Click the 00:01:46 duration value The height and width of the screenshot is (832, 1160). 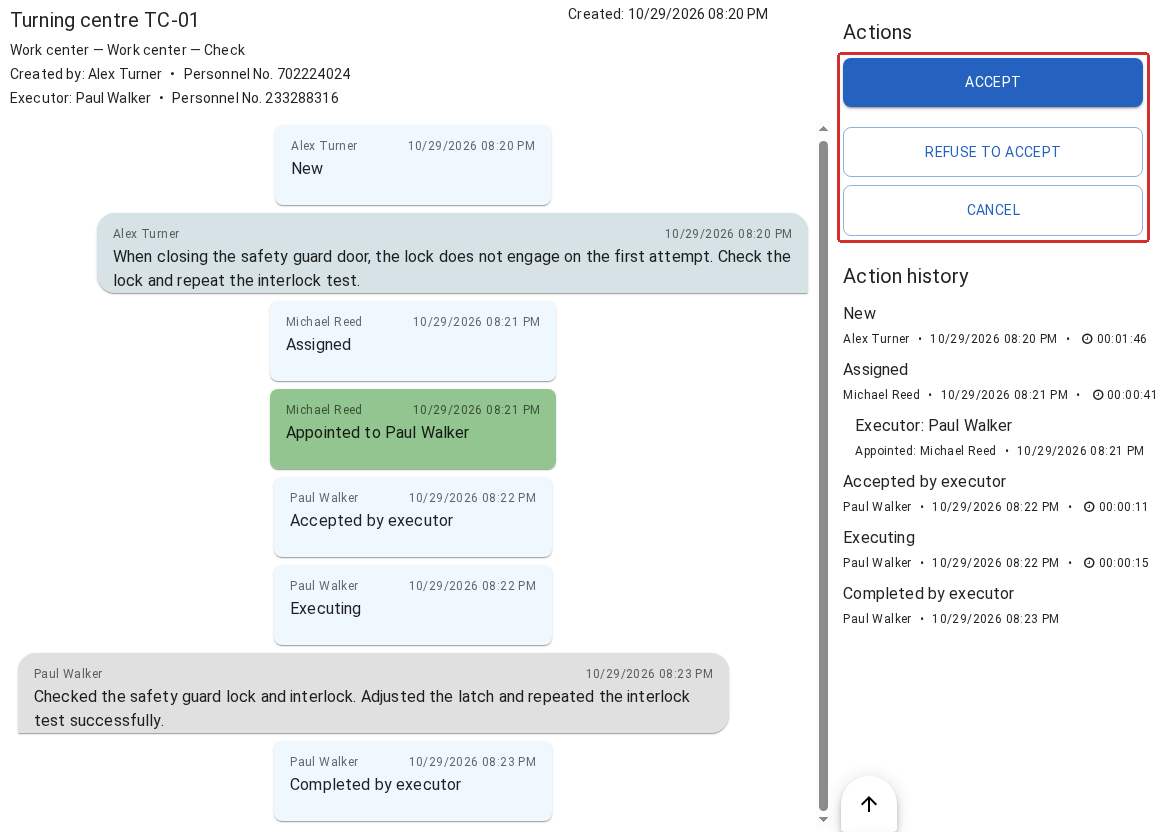(1122, 339)
